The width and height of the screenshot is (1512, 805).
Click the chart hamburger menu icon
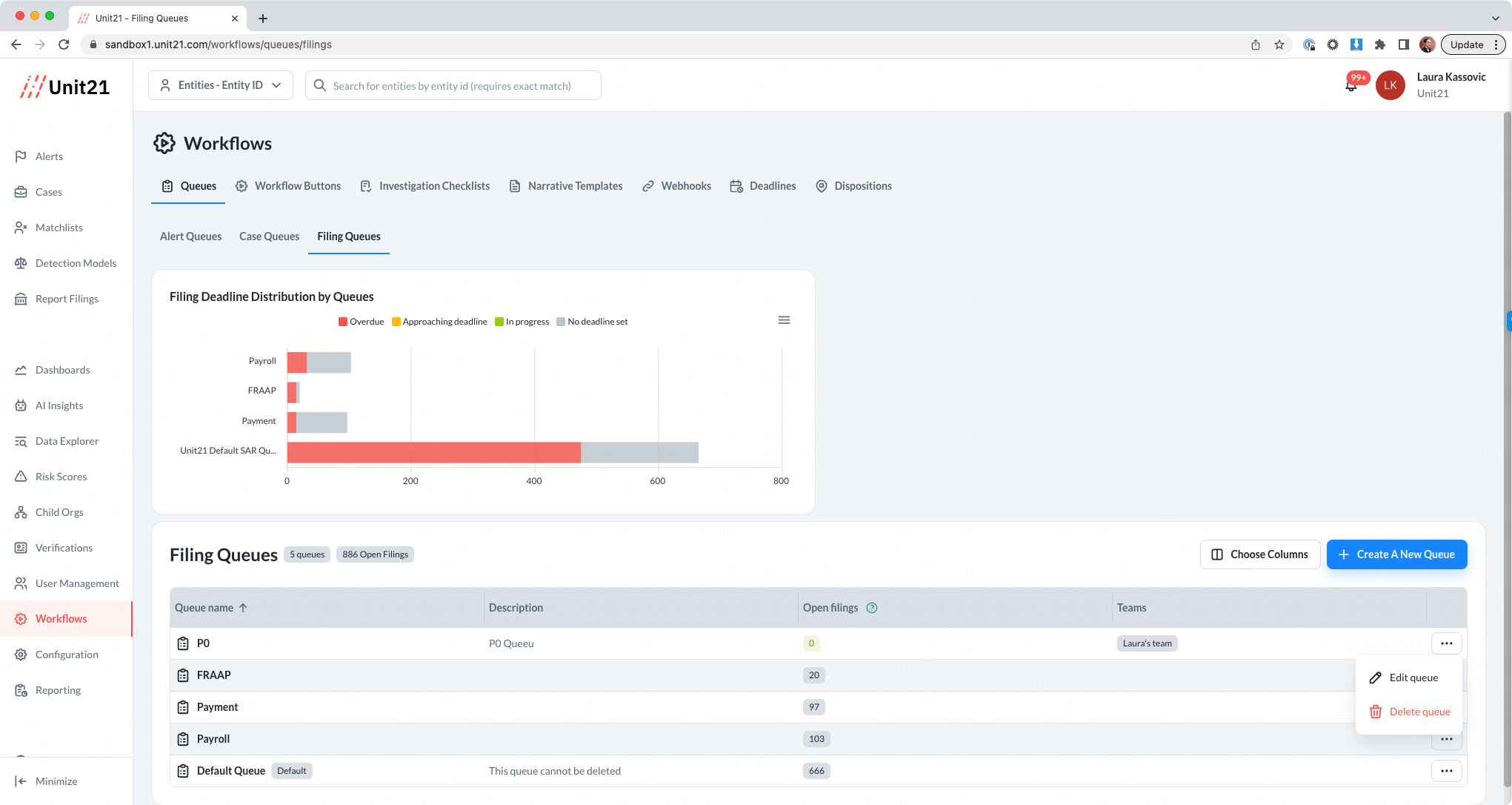coord(784,320)
